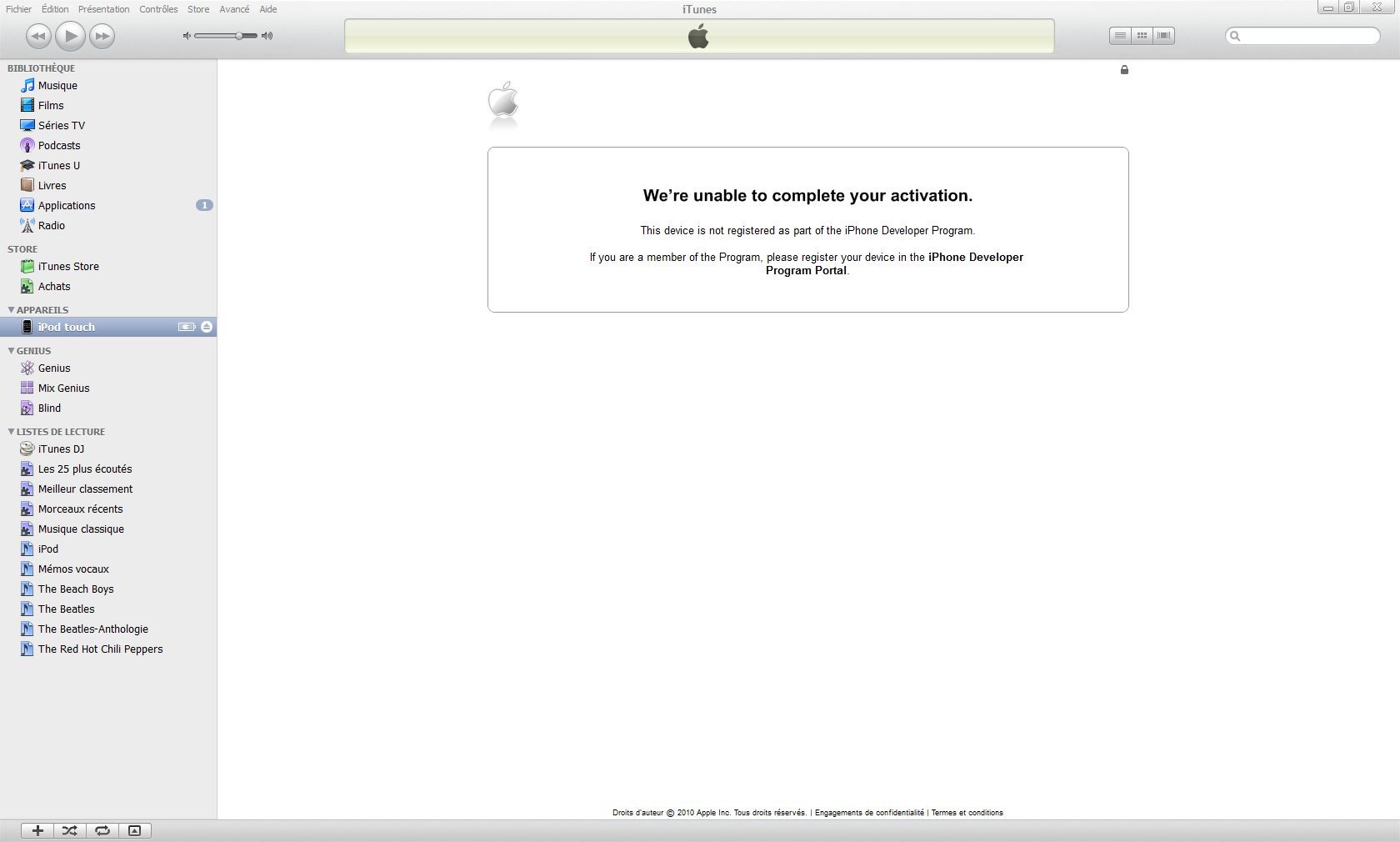Image resolution: width=1400 pixels, height=842 pixels.
Task: Switch to Cover Flow view
Action: 1164,36
